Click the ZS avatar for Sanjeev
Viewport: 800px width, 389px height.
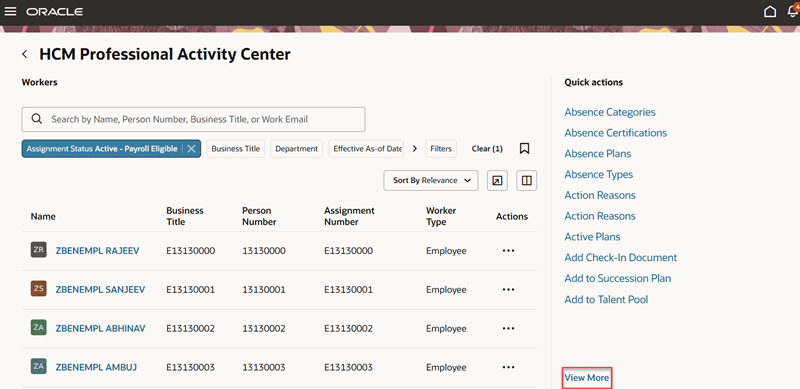[39, 289]
